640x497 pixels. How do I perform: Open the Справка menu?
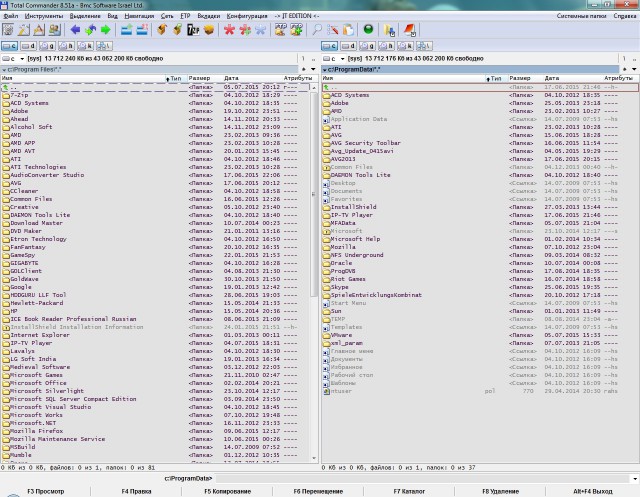tap(625, 16)
